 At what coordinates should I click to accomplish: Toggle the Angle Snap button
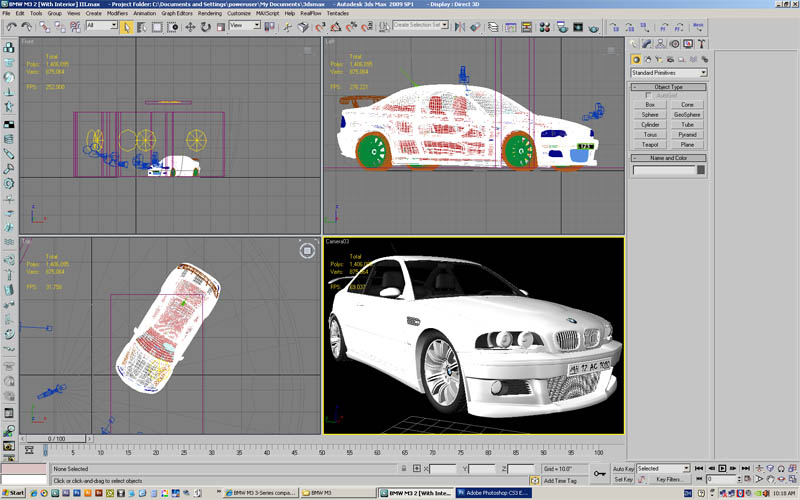pyautogui.click(x=336, y=27)
